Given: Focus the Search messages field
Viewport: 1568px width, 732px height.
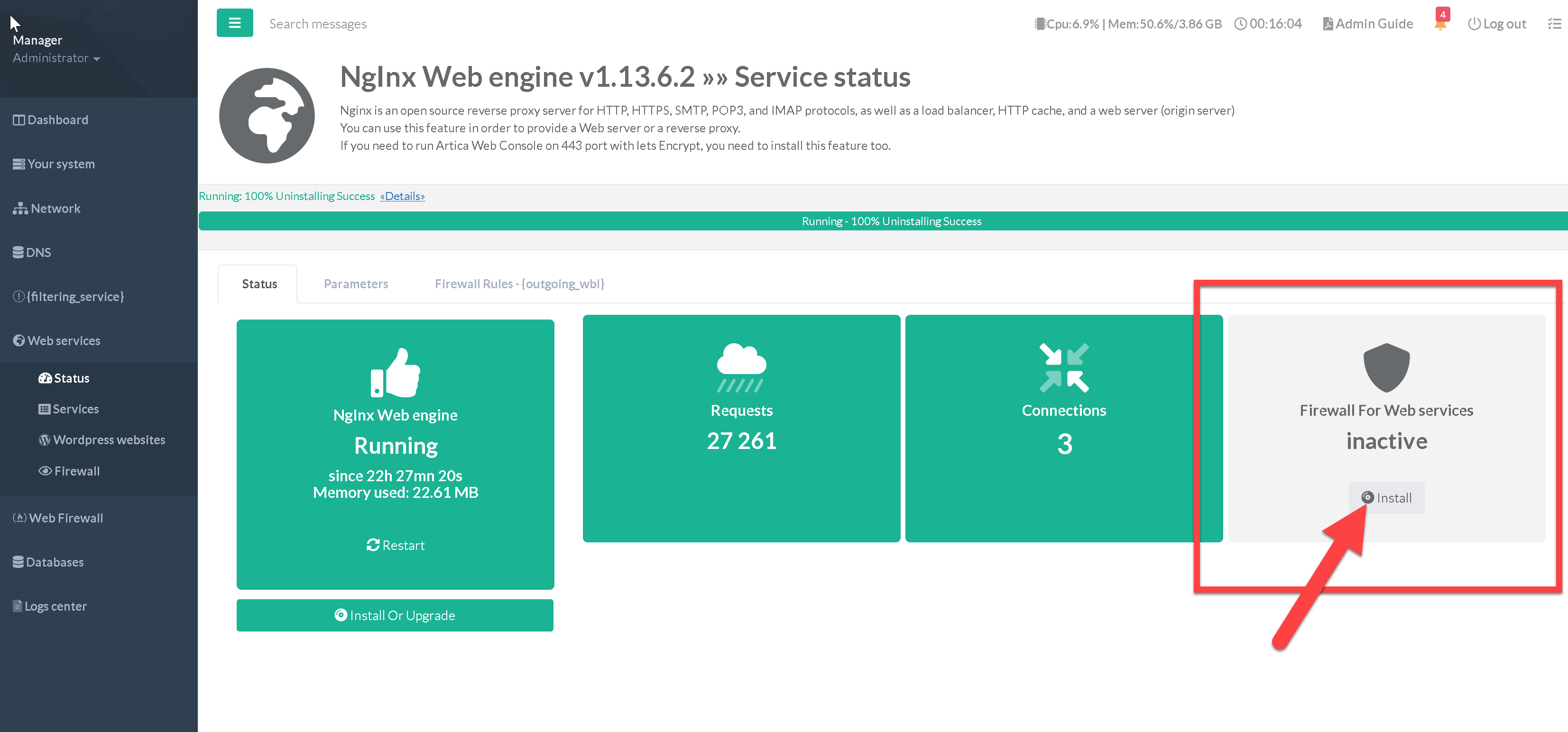Looking at the screenshot, I should pos(318,24).
